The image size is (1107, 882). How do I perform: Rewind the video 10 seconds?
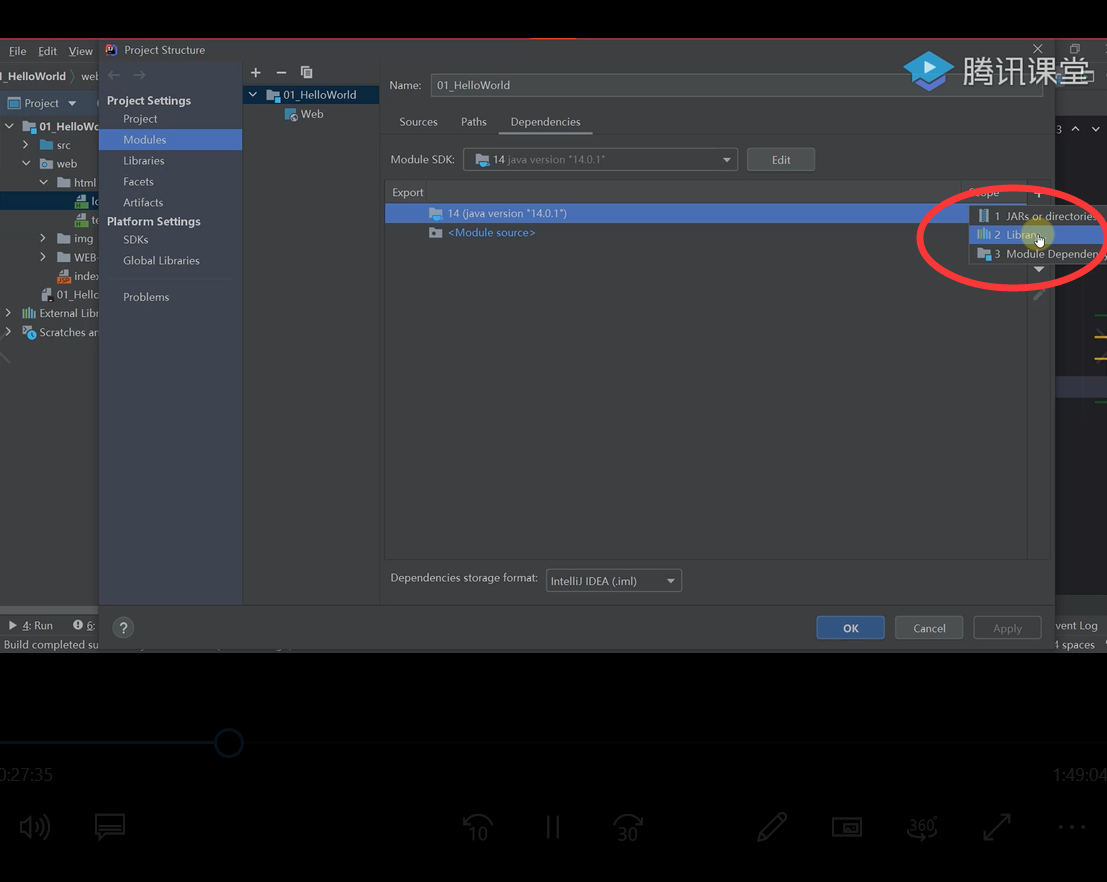pyautogui.click(x=478, y=827)
